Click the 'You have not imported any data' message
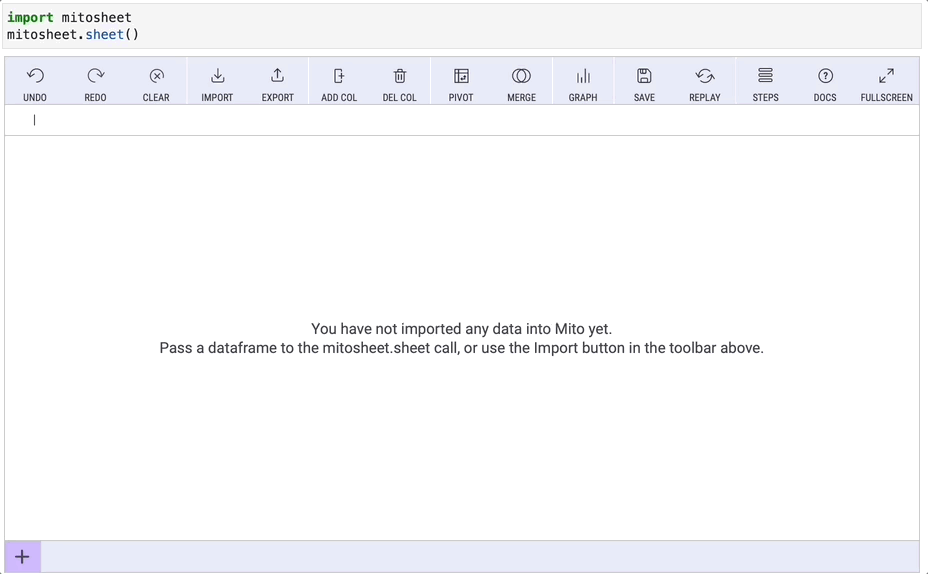The image size is (928, 574). coord(462,329)
